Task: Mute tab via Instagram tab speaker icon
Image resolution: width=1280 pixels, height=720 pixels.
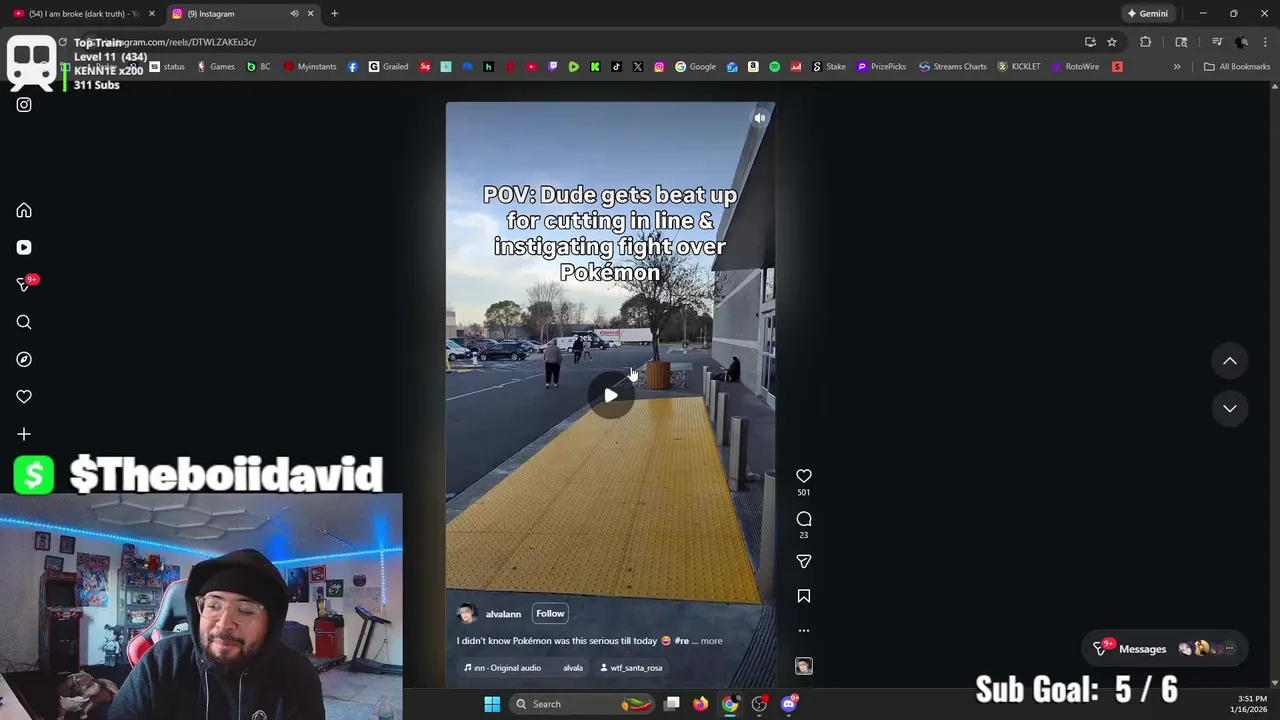Action: click(x=294, y=14)
